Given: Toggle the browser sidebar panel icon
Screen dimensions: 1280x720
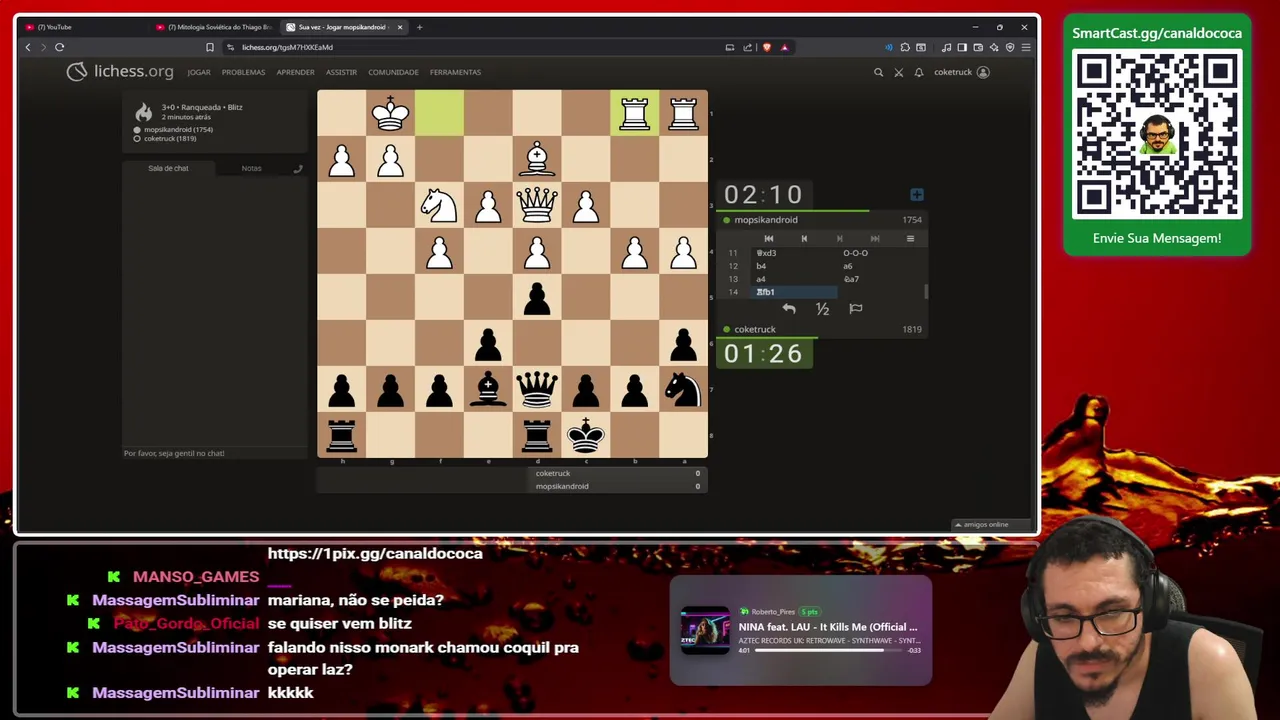Looking at the screenshot, I should coord(962,47).
